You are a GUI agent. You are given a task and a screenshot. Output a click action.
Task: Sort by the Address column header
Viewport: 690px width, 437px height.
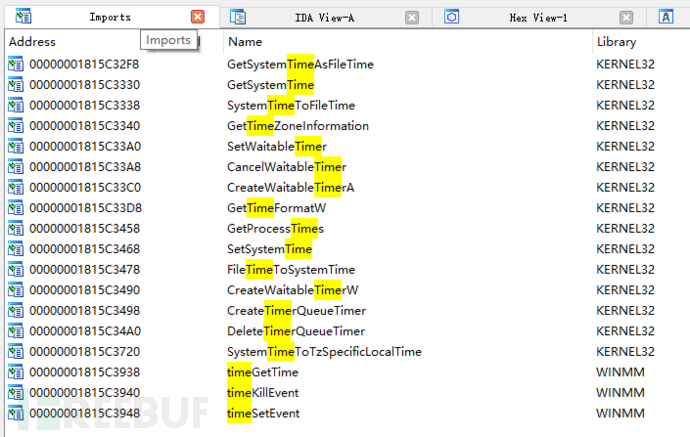(x=32, y=42)
